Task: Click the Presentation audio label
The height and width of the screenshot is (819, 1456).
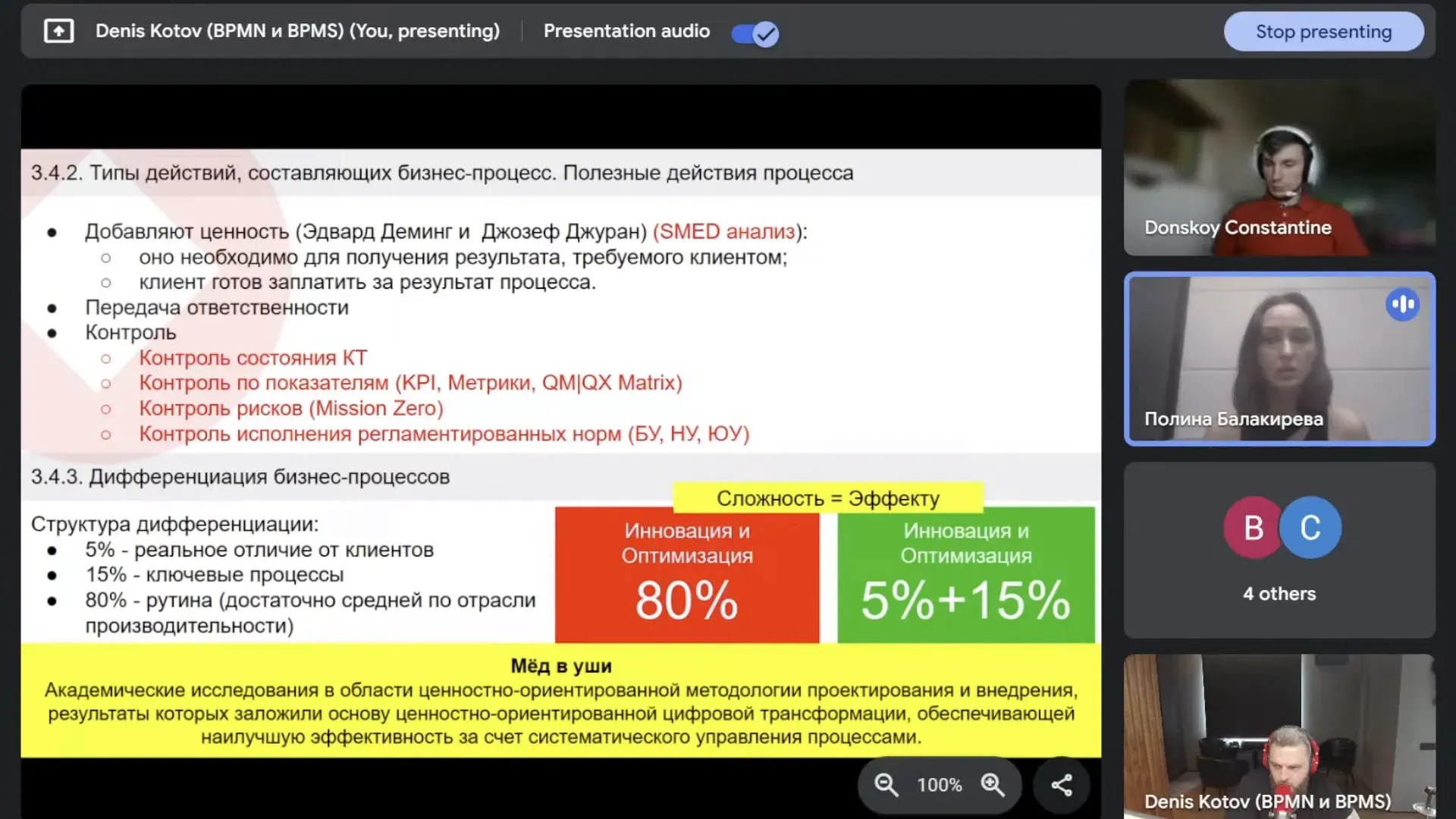Action: [x=626, y=31]
